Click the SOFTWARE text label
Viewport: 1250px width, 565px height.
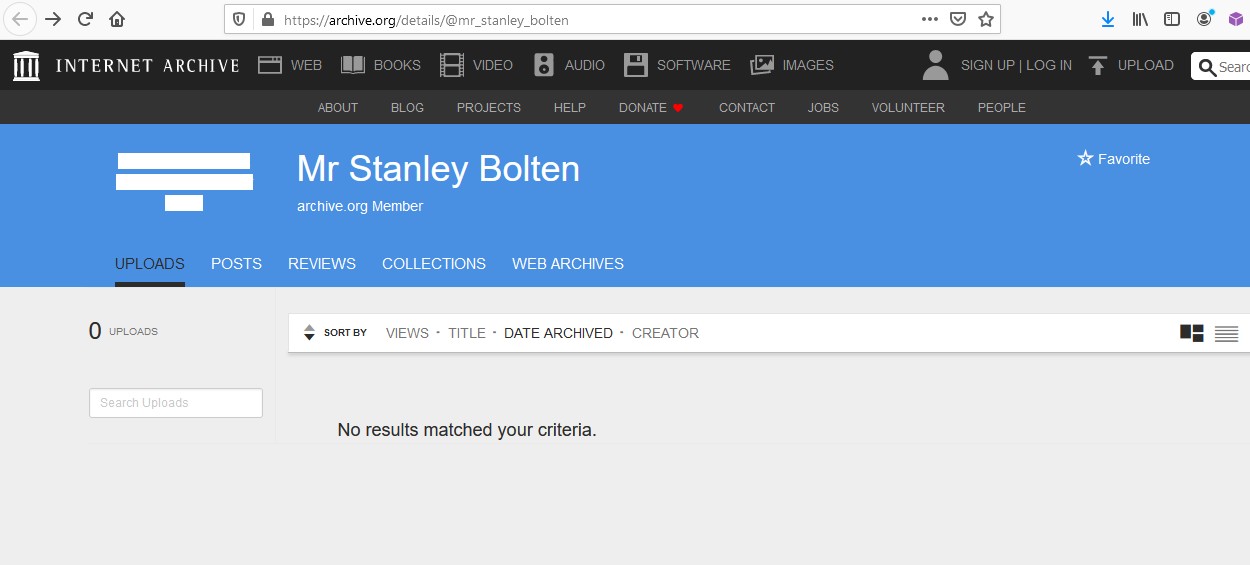click(x=693, y=65)
